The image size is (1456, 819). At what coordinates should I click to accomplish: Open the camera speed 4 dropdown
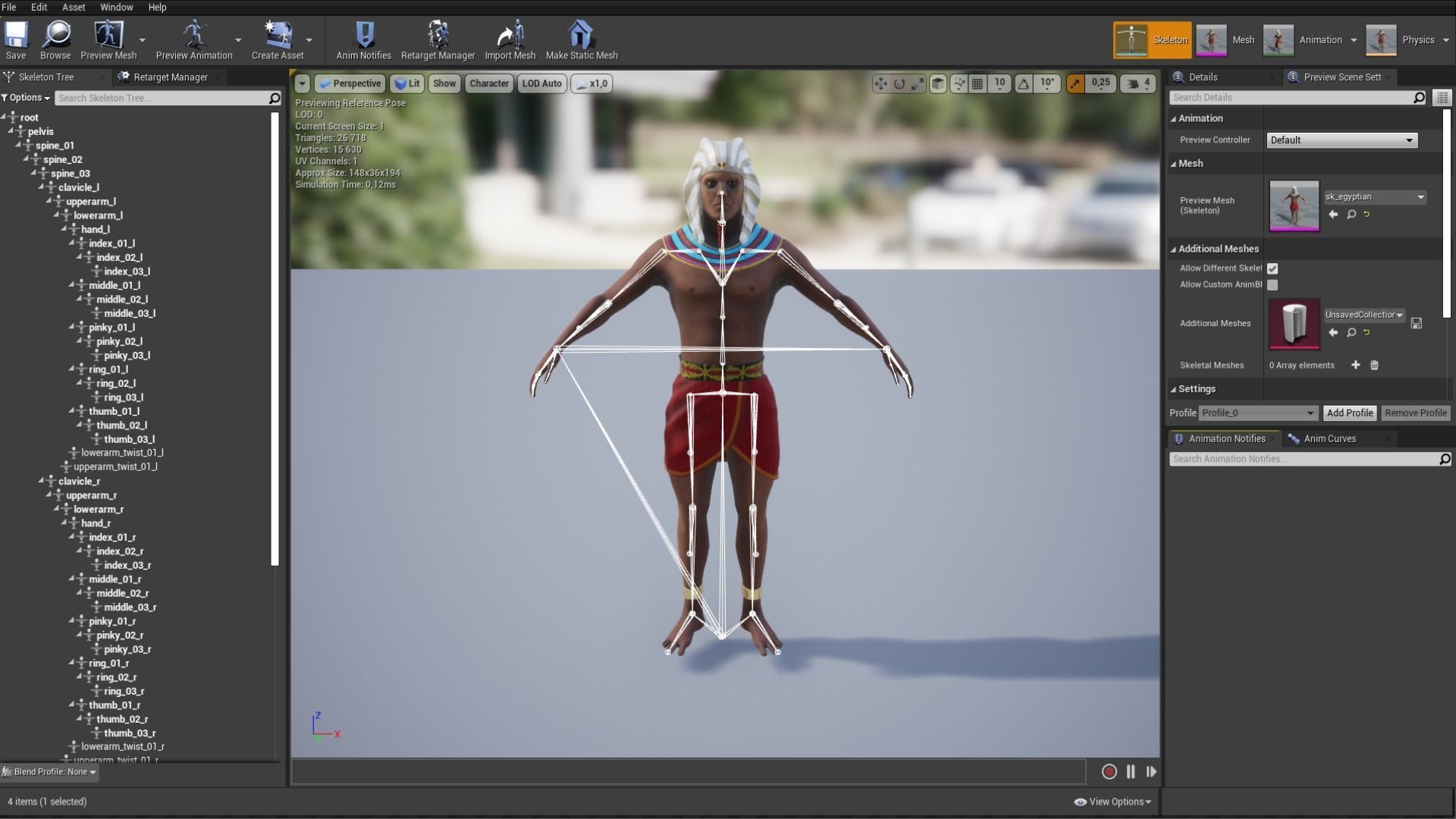click(1139, 83)
